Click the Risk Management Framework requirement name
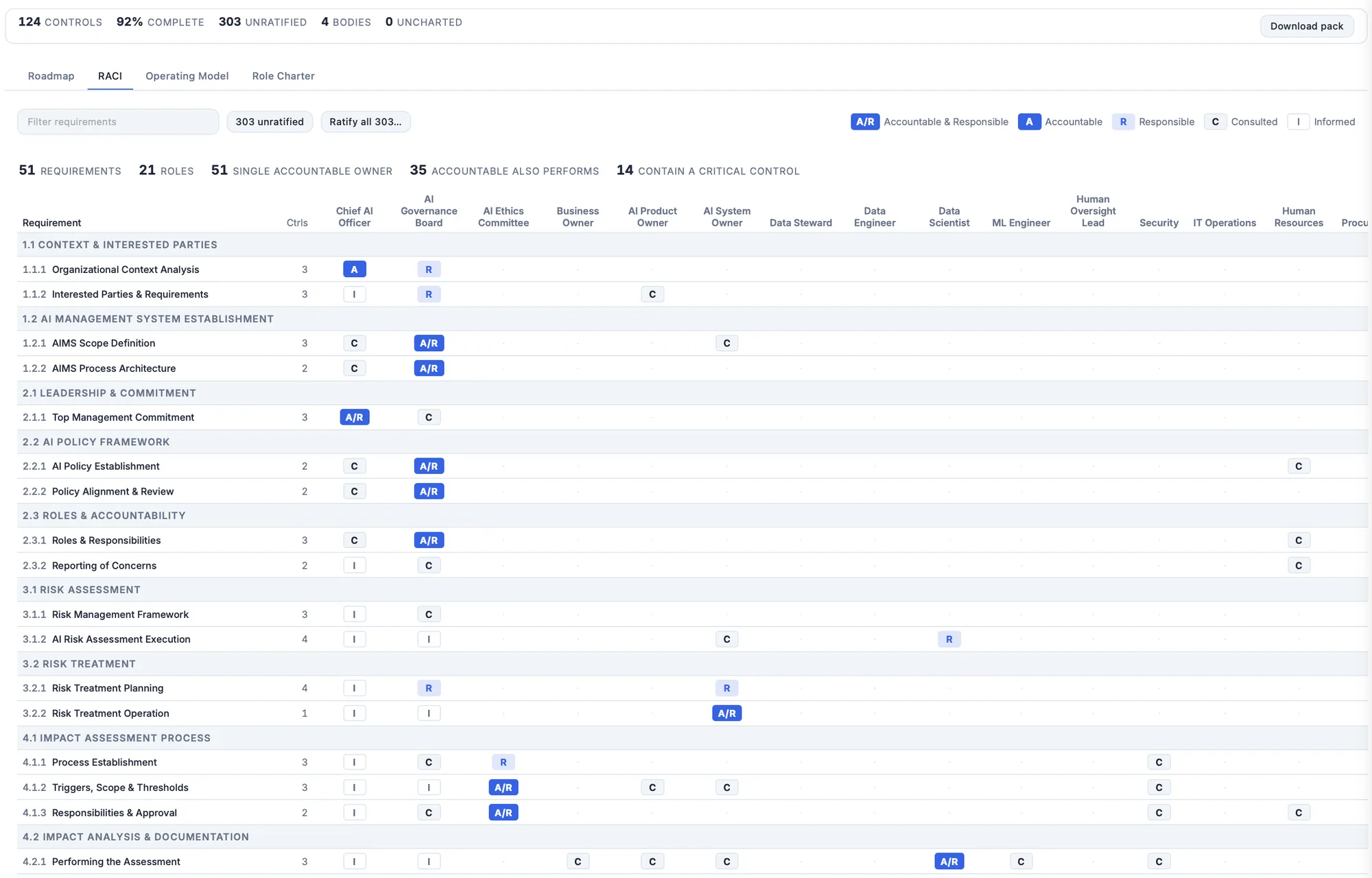This screenshot has height=878, width=1372. click(120, 615)
